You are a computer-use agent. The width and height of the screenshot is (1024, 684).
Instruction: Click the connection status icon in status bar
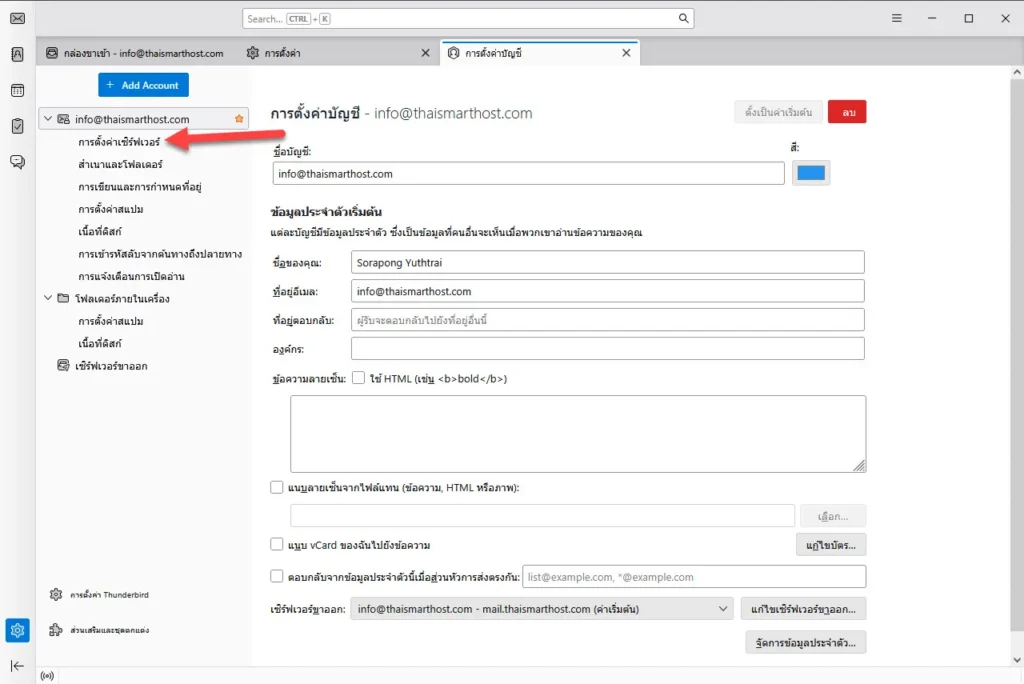point(47,676)
